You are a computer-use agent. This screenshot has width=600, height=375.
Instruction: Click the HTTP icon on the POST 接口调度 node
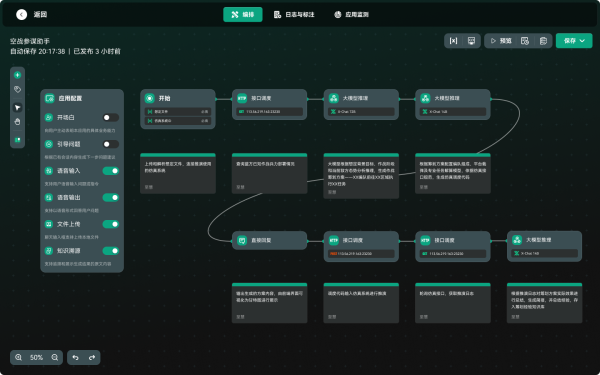pyautogui.click(x=334, y=240)
